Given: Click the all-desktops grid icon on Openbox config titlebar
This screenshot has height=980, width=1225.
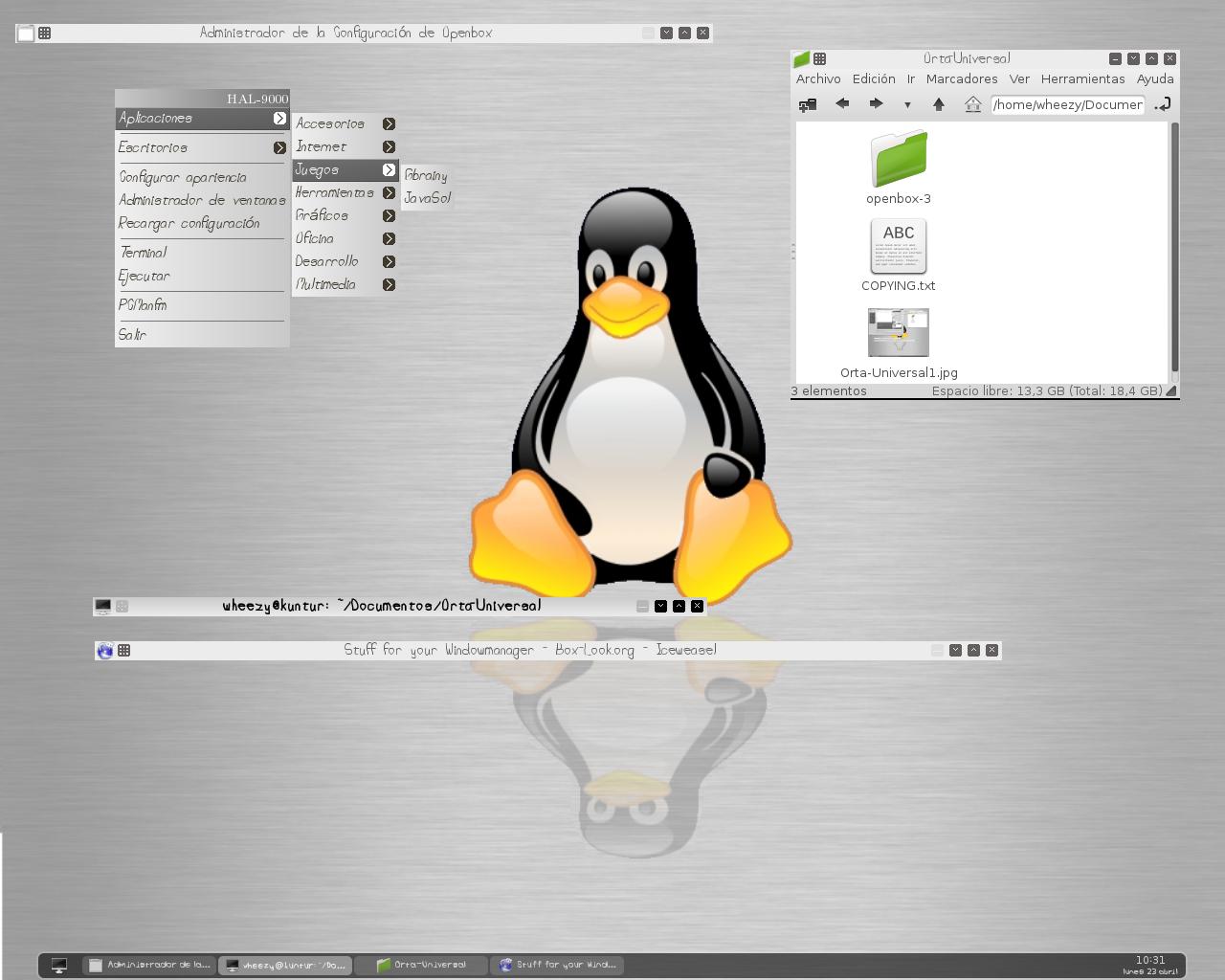Looking at the screenshot, I should pos(44,33).
